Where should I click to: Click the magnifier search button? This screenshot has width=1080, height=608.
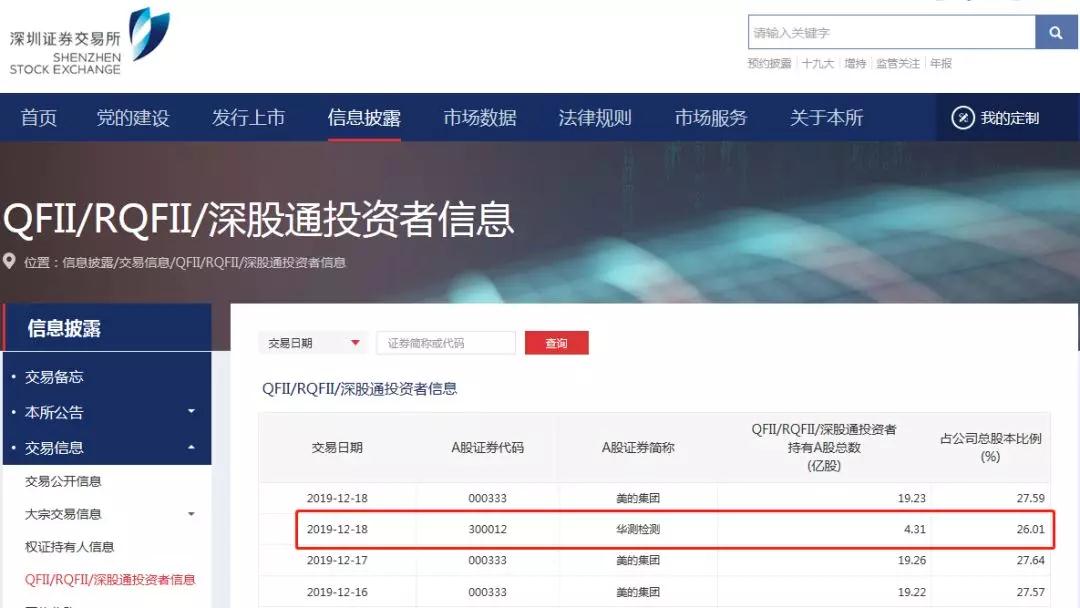tap(1056, 32)
